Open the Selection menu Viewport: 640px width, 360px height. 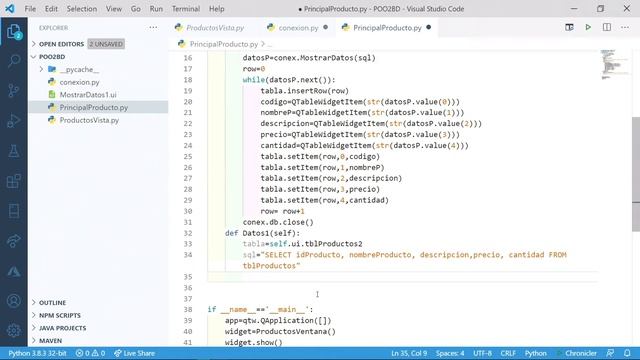82,9
